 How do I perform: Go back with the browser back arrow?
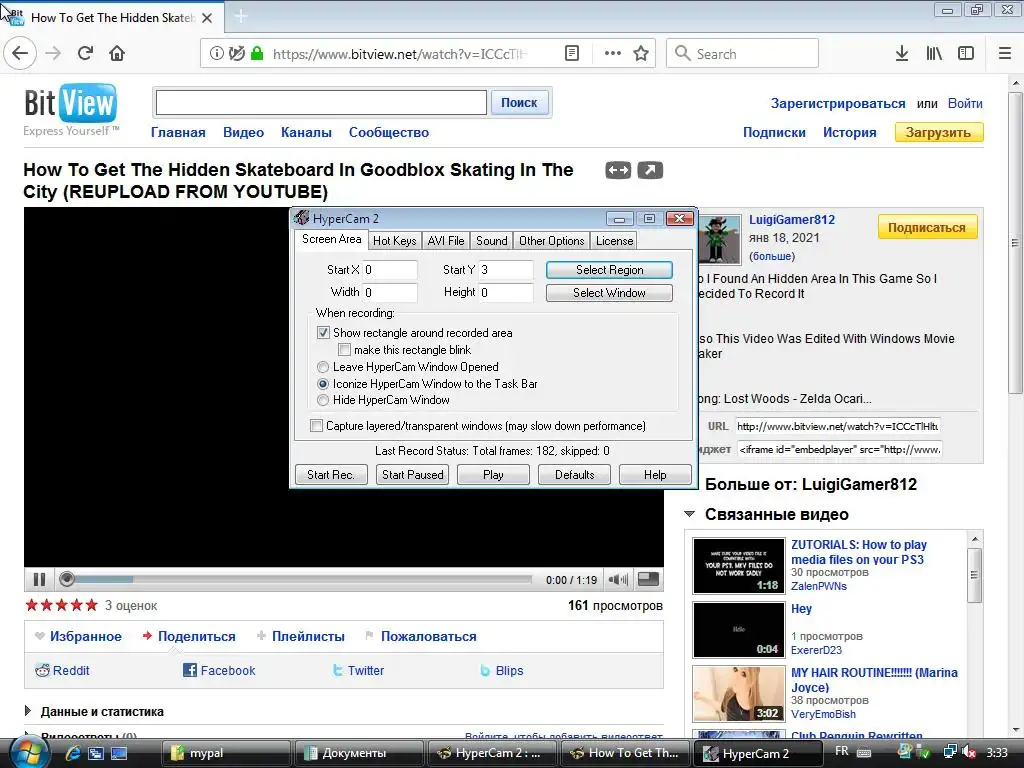(20, 54)
